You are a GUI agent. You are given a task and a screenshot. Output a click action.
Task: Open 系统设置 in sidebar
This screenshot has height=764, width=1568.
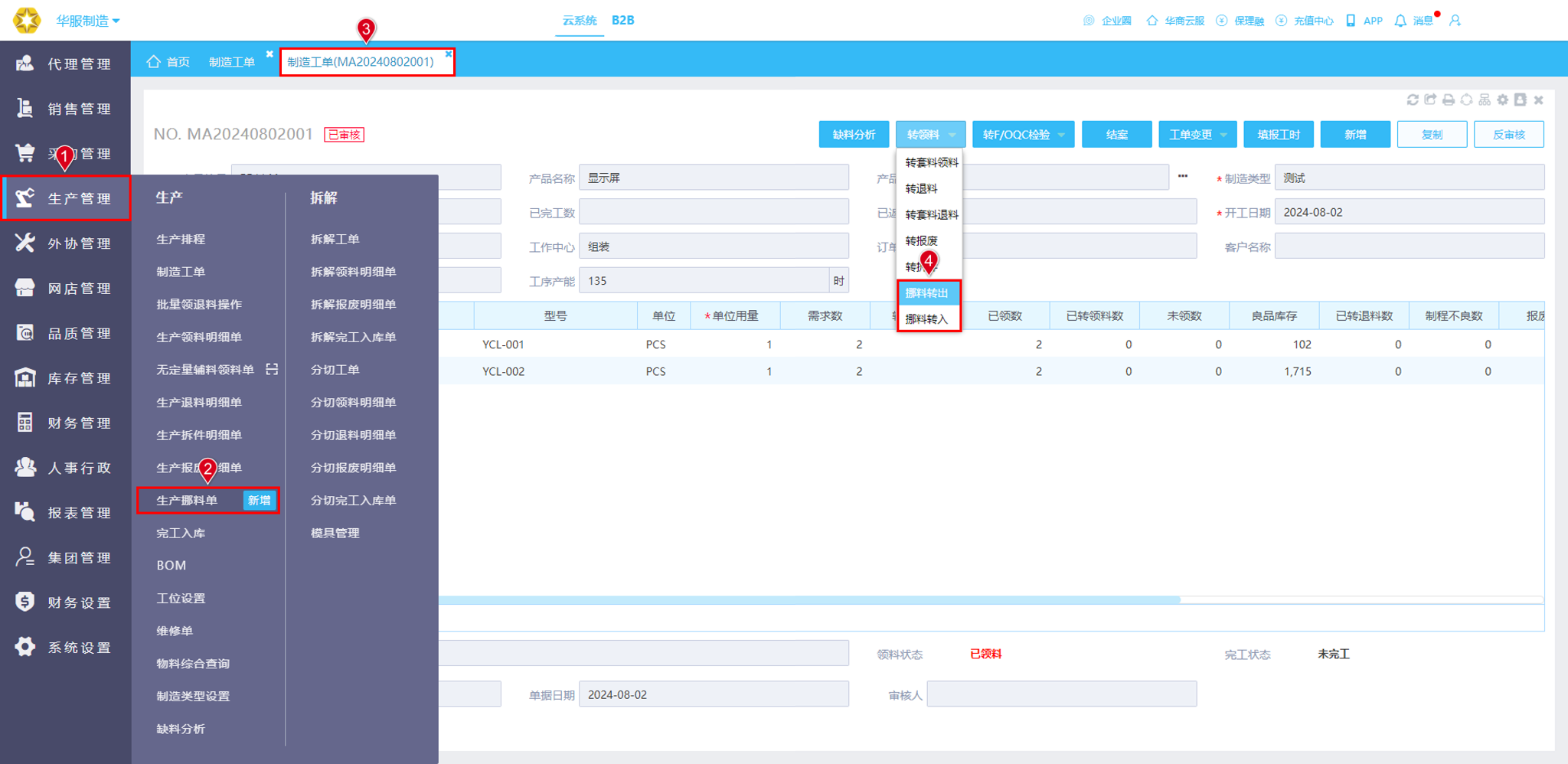(66, 648)
